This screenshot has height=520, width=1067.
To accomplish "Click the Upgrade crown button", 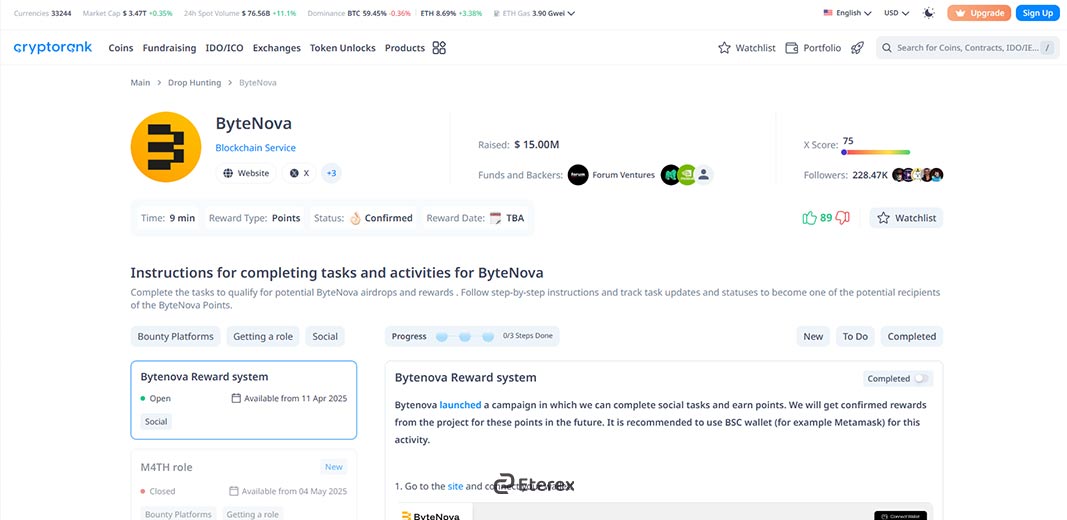I will pyautogui.click(x=979, y=13).
